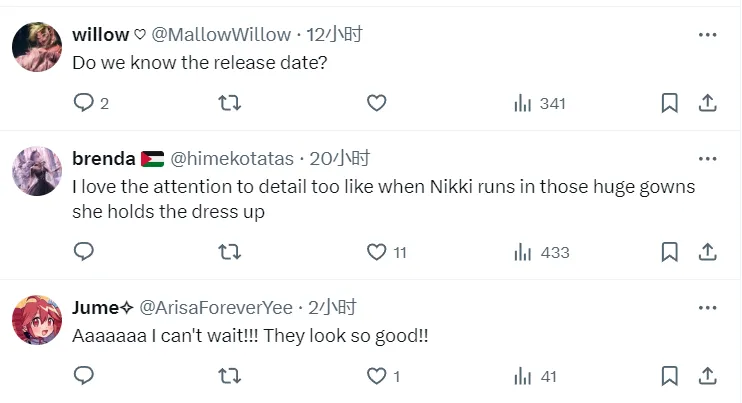Open the 12小时 timestamp on willow's tweet
The height and width of the screenshot is (403, 742).
click(335, 35)
